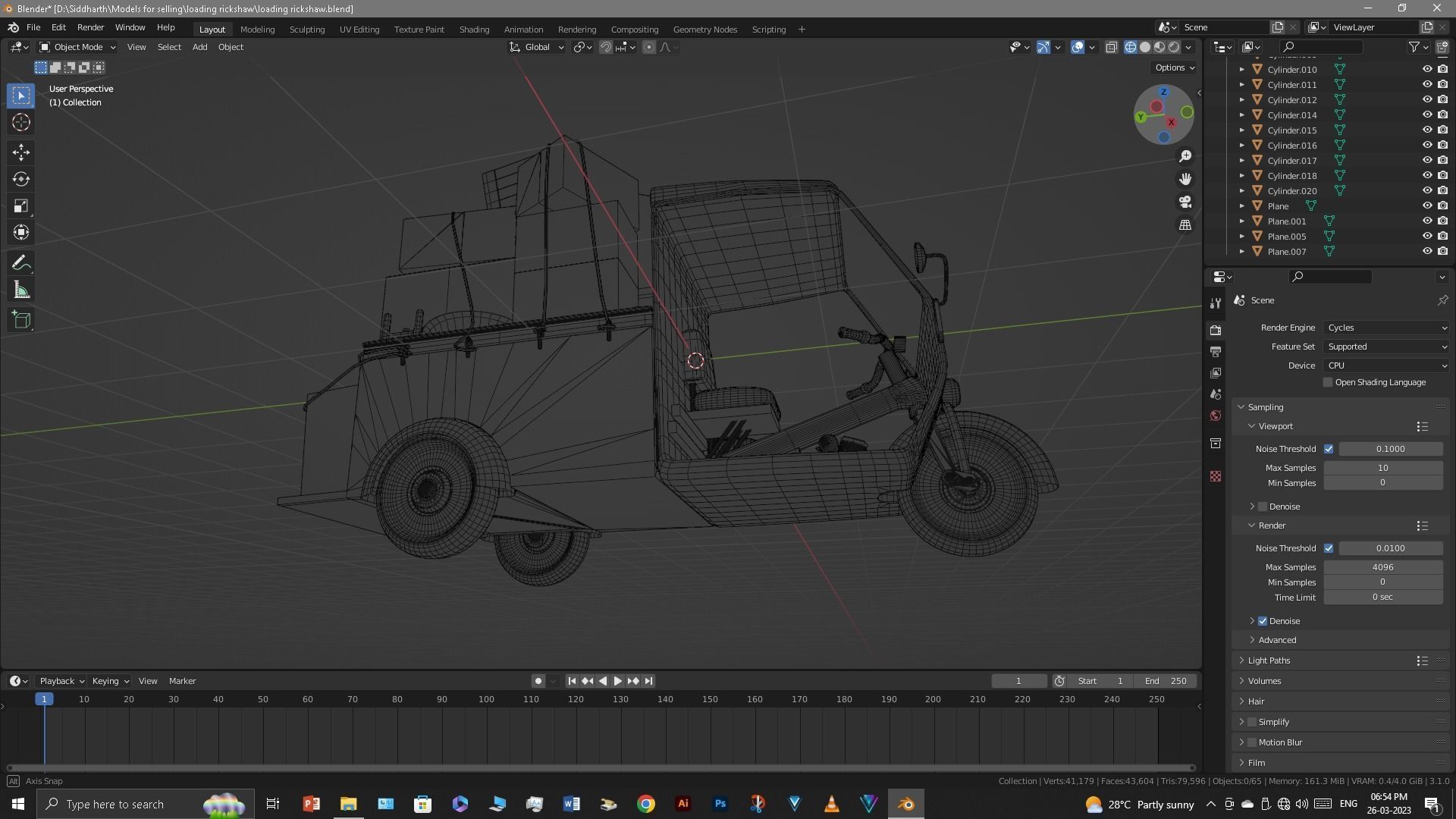Switch to the Modeling workspace tab
The height and width of the screenshot is (819, 1456).
pyautogui.click(x=257, y=29)
